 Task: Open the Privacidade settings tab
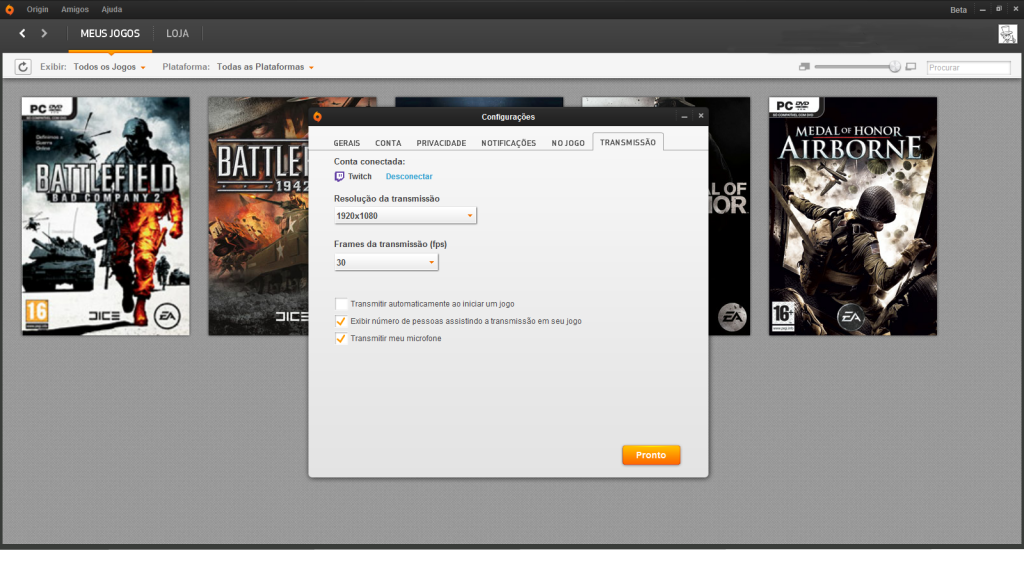[441, 143]
